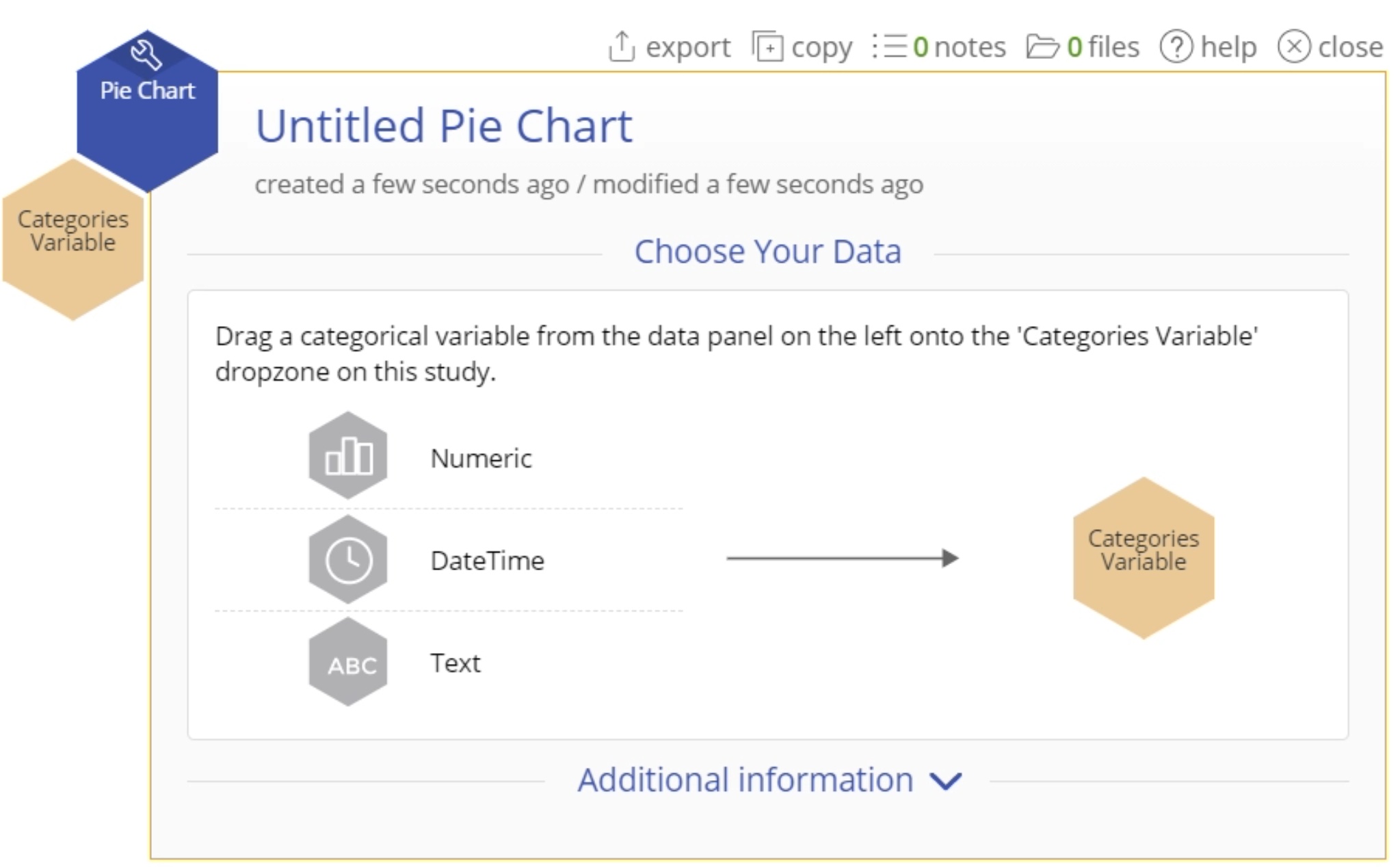
Task: Click the DateTime clock hexagon icon
Action: point(348,559)
